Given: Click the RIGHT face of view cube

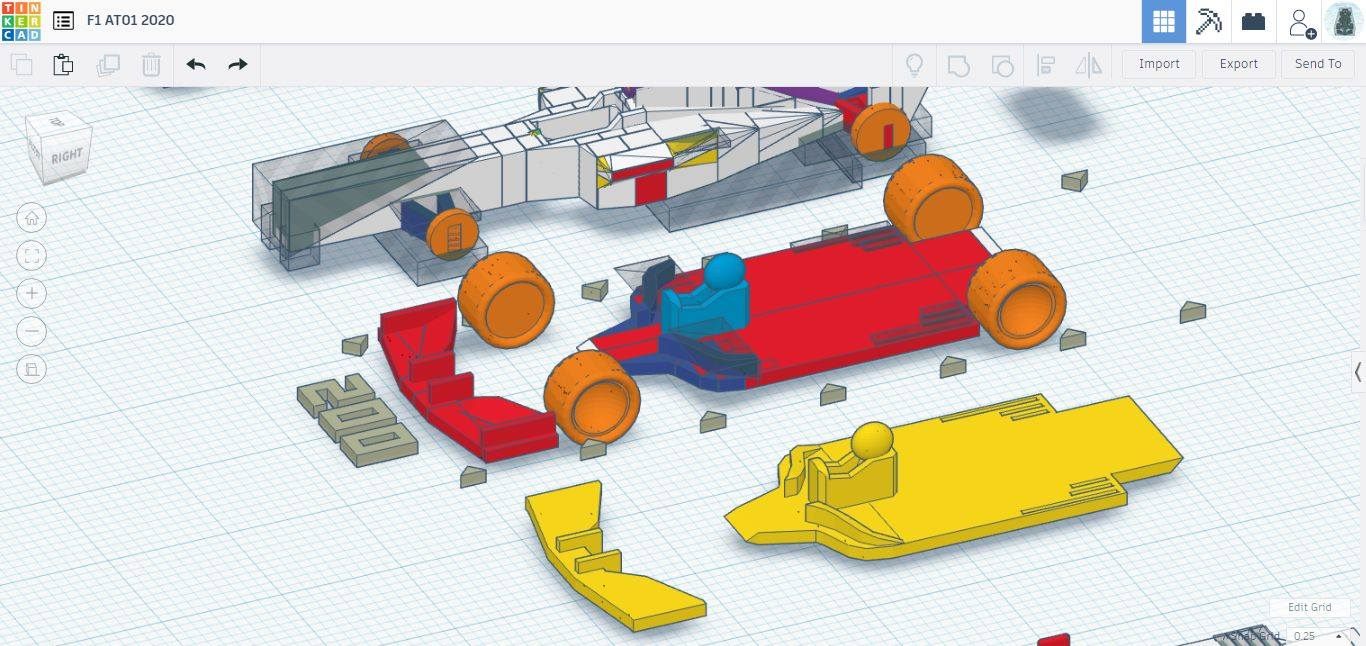Looking at the screenshot, I should pos(67,156).
